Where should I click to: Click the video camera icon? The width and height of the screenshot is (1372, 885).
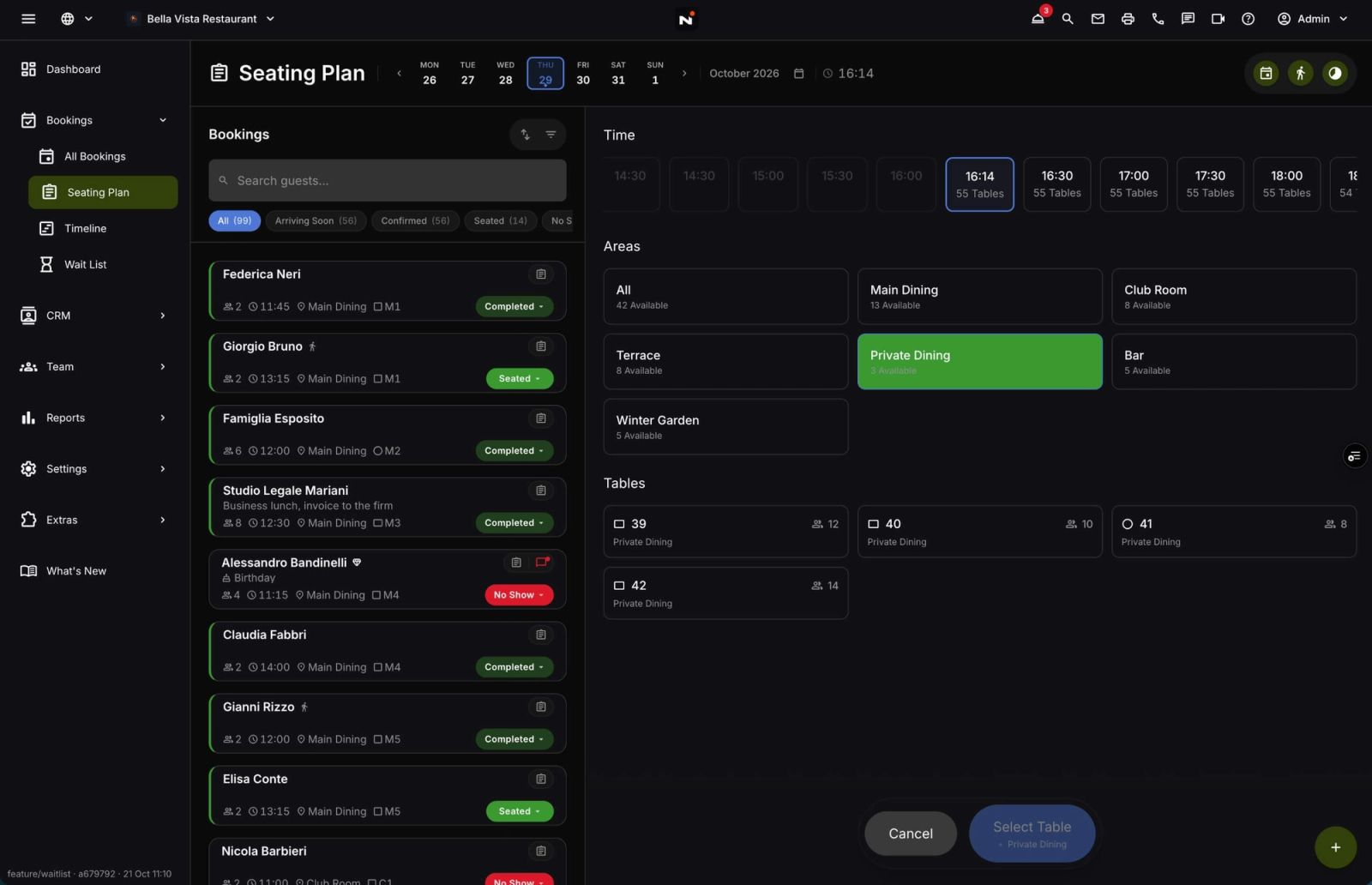(1218, 19)
